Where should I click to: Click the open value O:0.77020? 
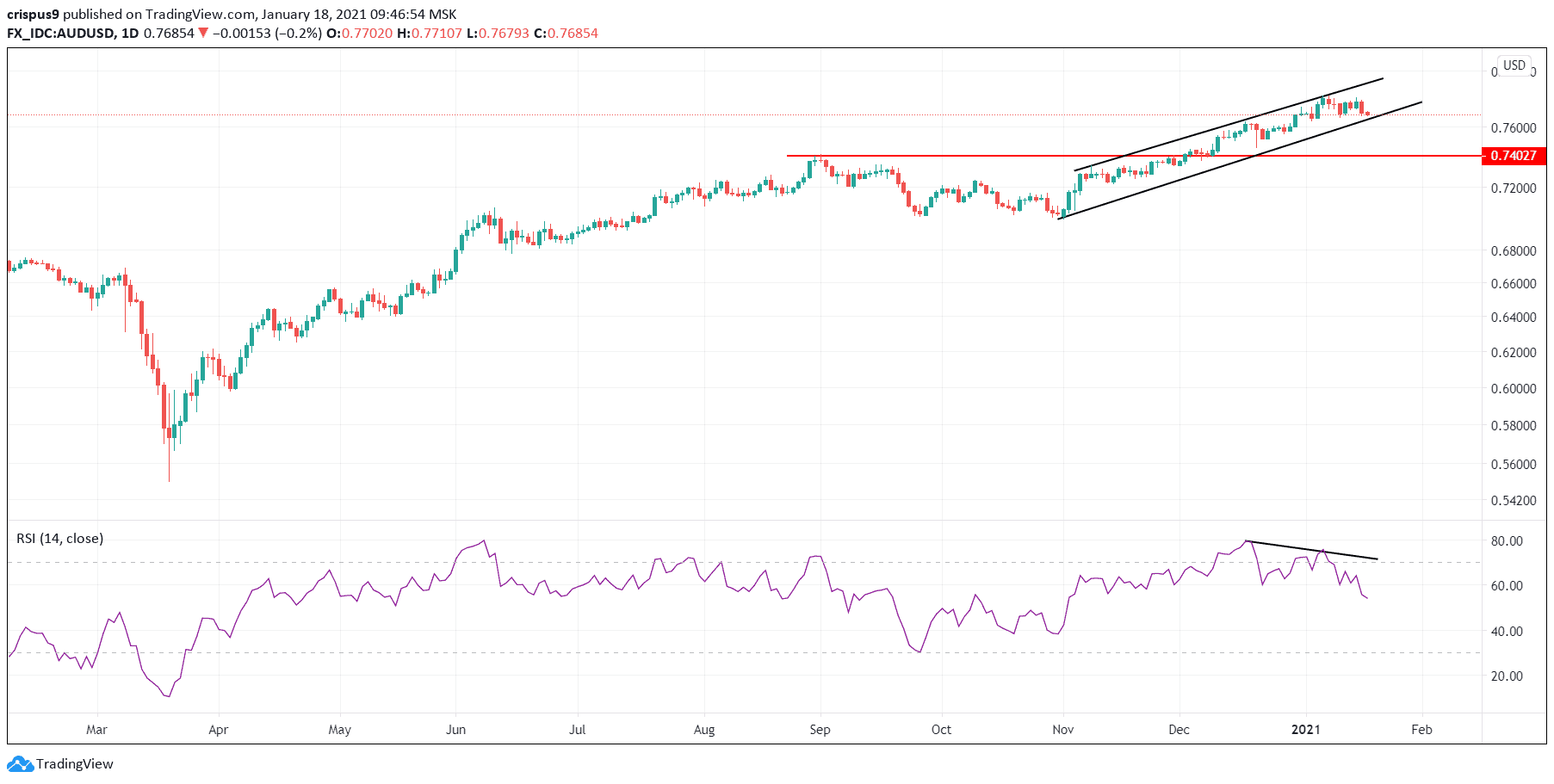pos(359,34)
